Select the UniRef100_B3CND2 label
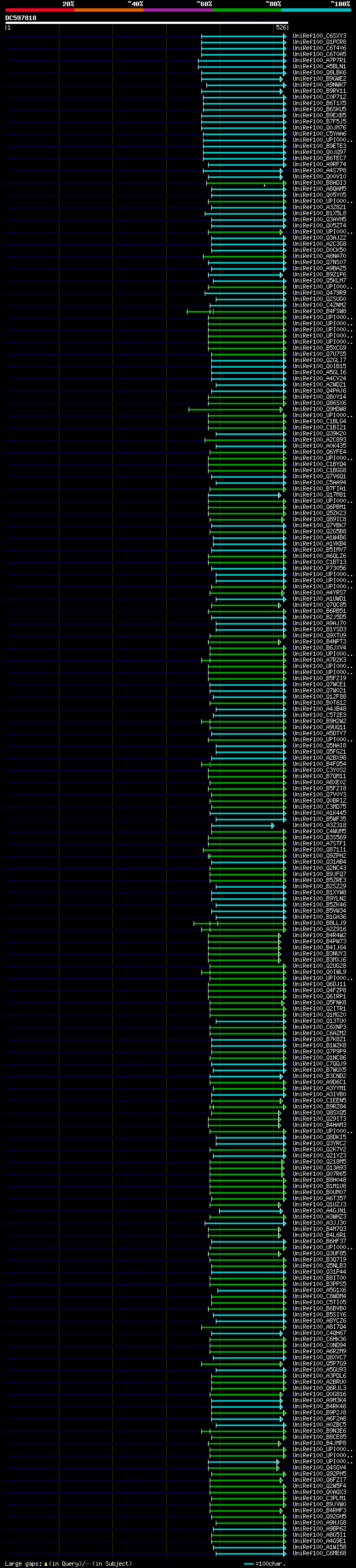The image size is (356, 1568). pos(319,1076)
